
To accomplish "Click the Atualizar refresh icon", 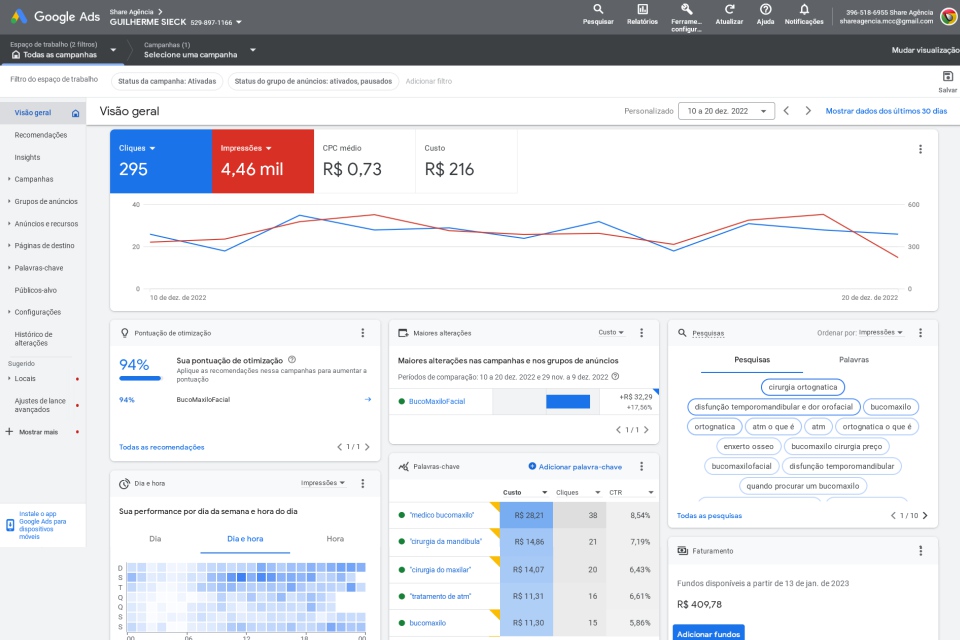I will pyautogui.click(x=729, y=15).
